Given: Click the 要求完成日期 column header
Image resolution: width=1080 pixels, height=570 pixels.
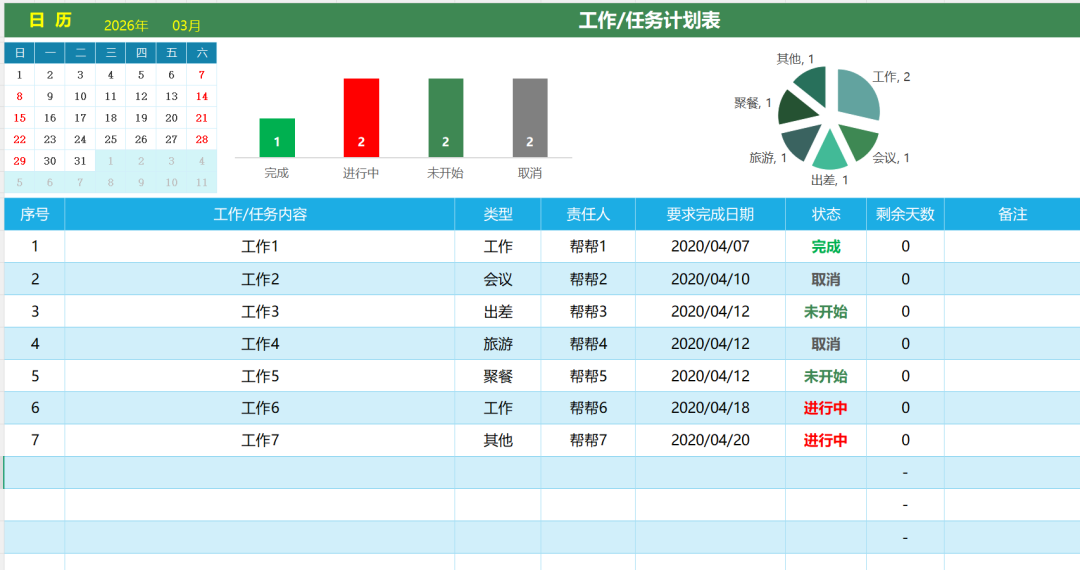Looking at the screenshot, I should [710, 214].
